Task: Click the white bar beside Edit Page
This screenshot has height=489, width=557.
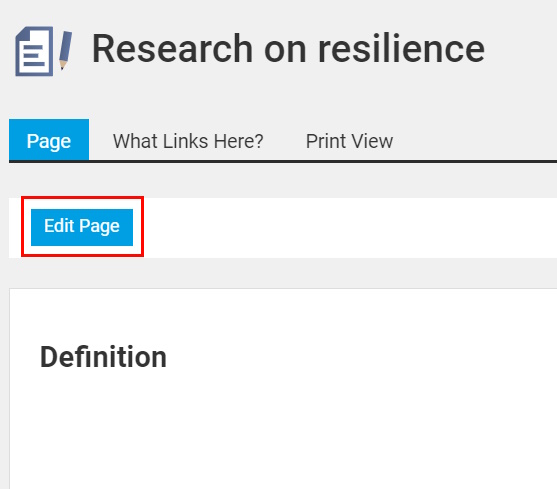Action: pos(350,228)
